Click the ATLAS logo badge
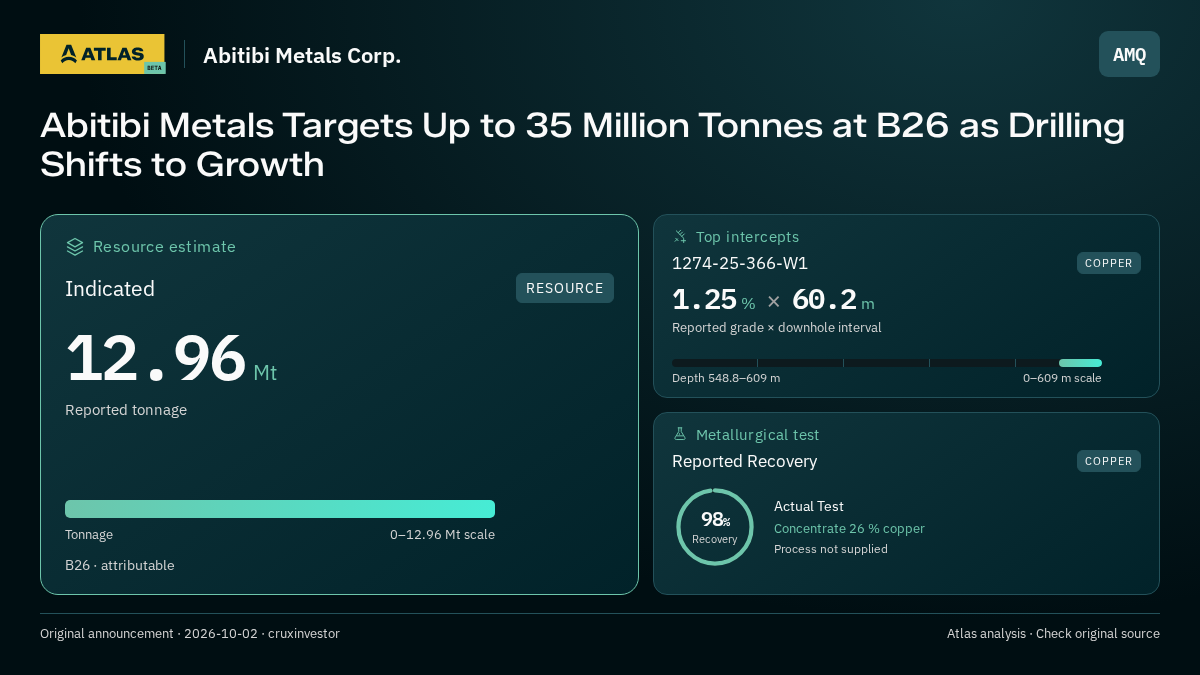The height and width of the screenshot is (675, 1200). 102,54
